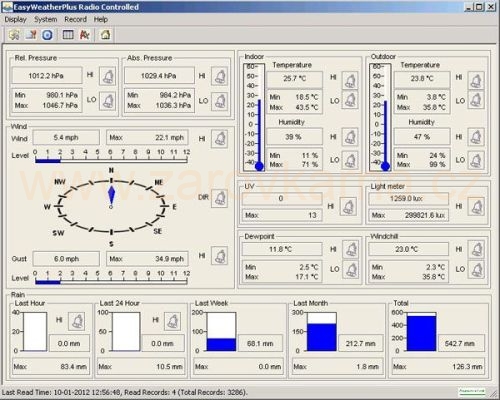
Task: Open the Help menu
Action: (x=101, y=20)
